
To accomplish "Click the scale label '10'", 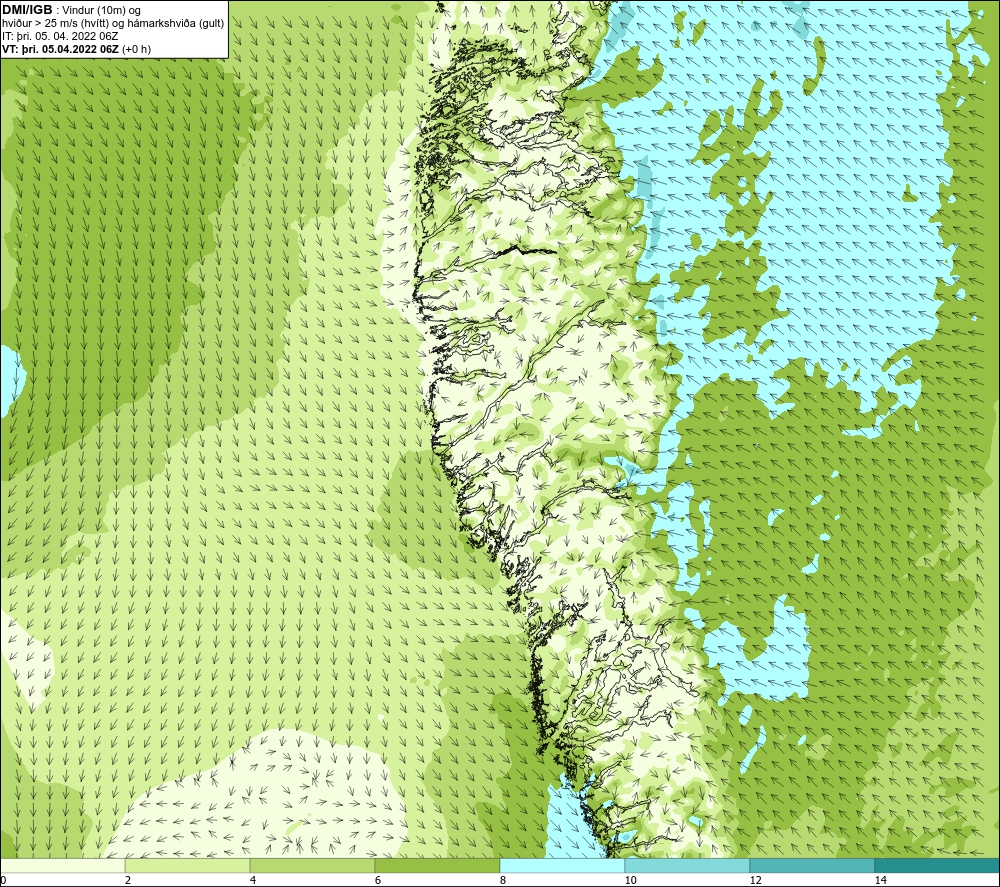I will pos(631,881).
